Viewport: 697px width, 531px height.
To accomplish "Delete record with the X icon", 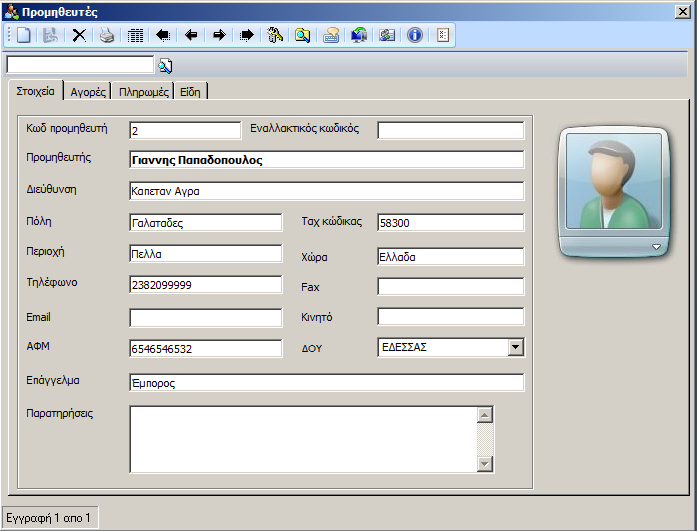I will 79,35.
